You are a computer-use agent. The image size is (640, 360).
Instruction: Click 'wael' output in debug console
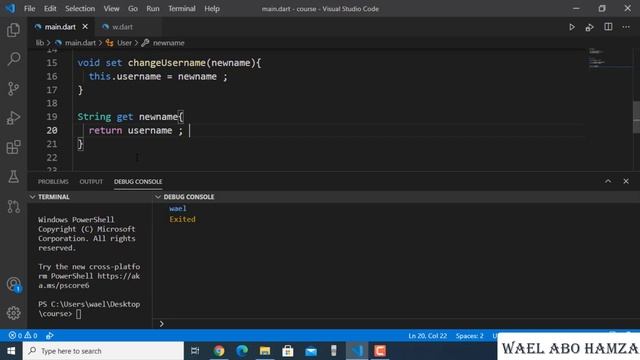178,209
